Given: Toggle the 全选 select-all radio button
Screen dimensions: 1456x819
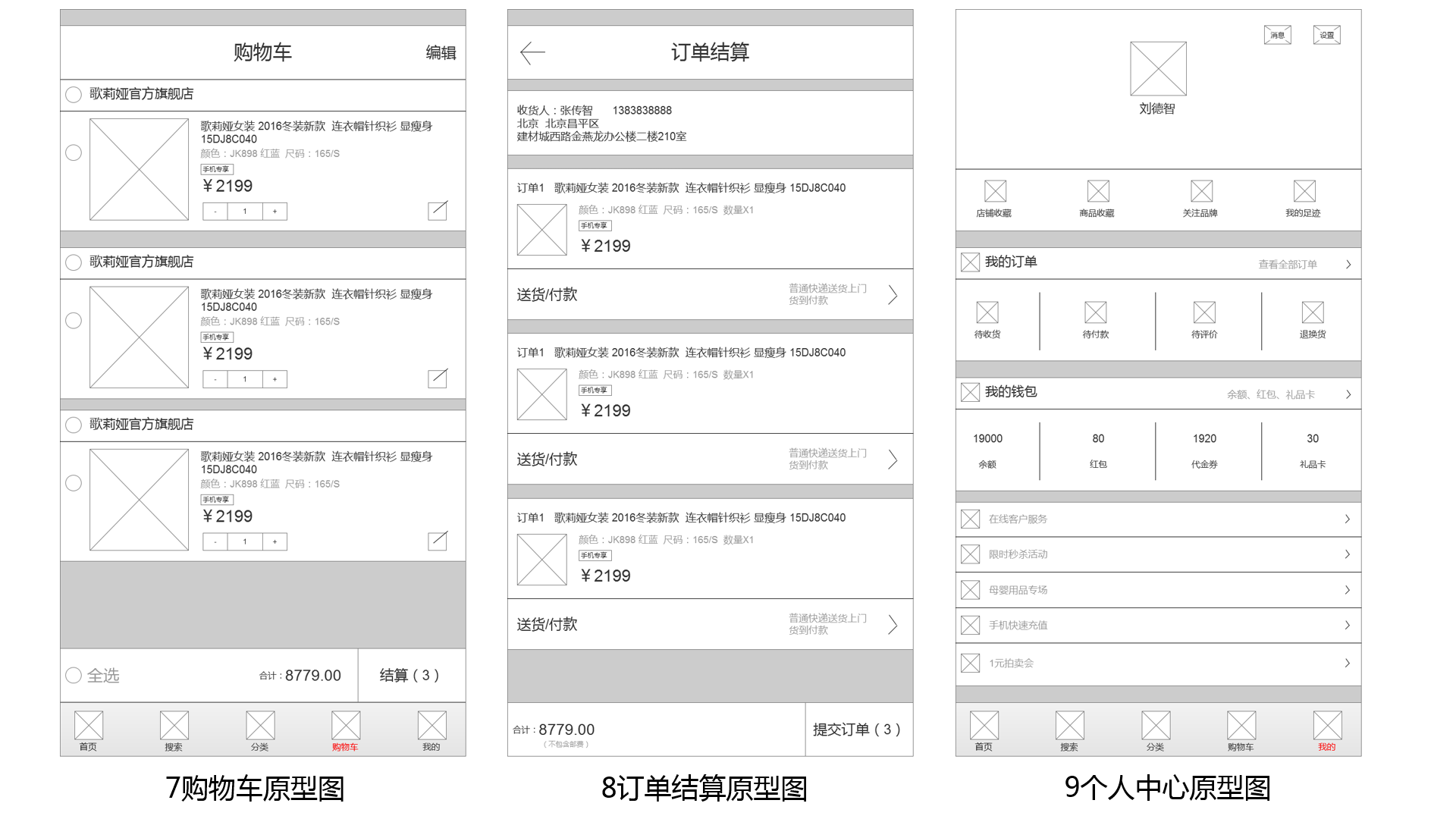Looking at the screenshot, I should pyautogui.click(x=74, y=675).
